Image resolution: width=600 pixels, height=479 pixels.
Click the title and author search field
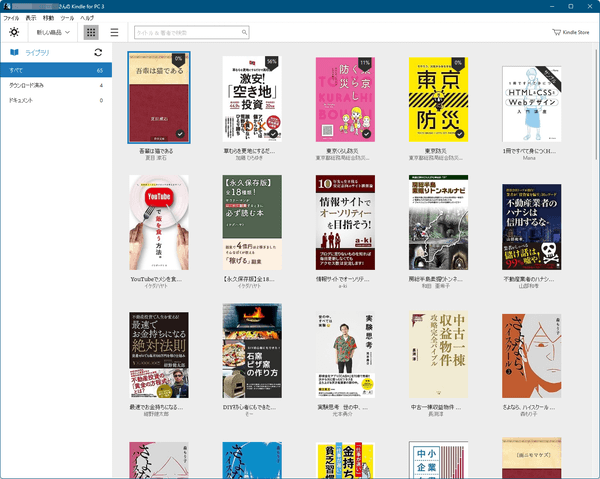coord(185,32)
